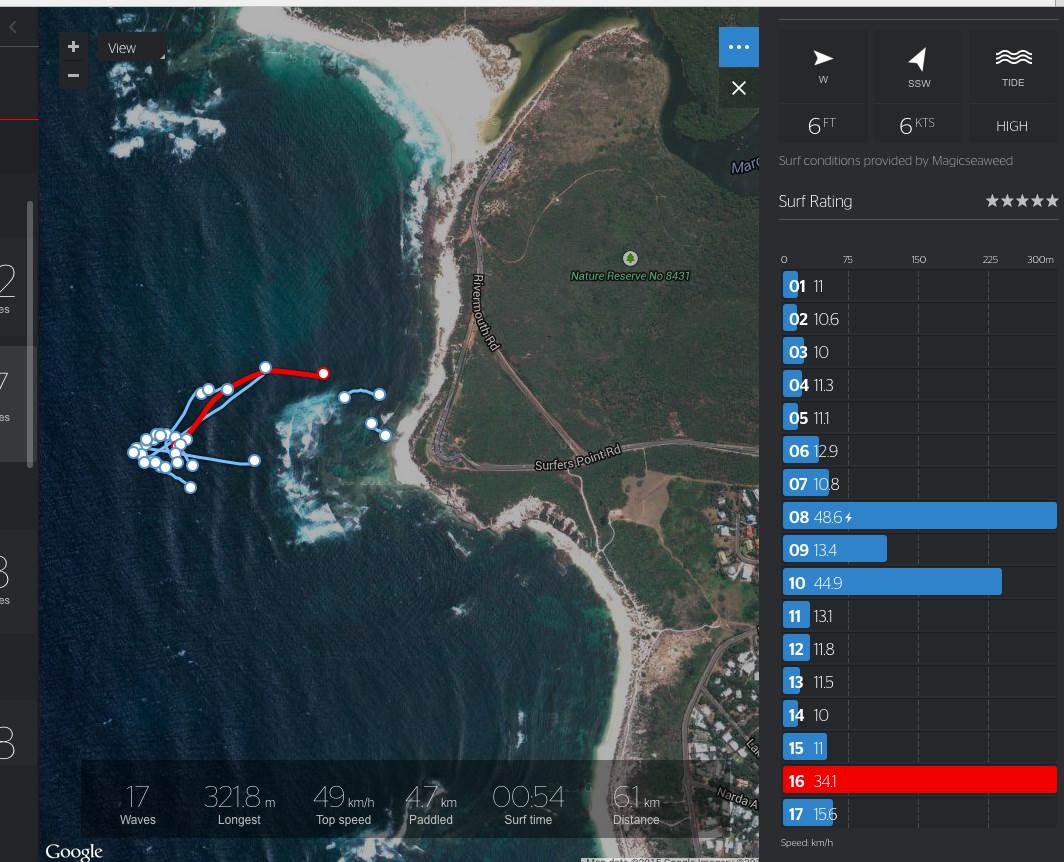This screenshot has height=862, width=1064.
Task: Zoom in on the map with plus button
Action: (x=73, y=47)
